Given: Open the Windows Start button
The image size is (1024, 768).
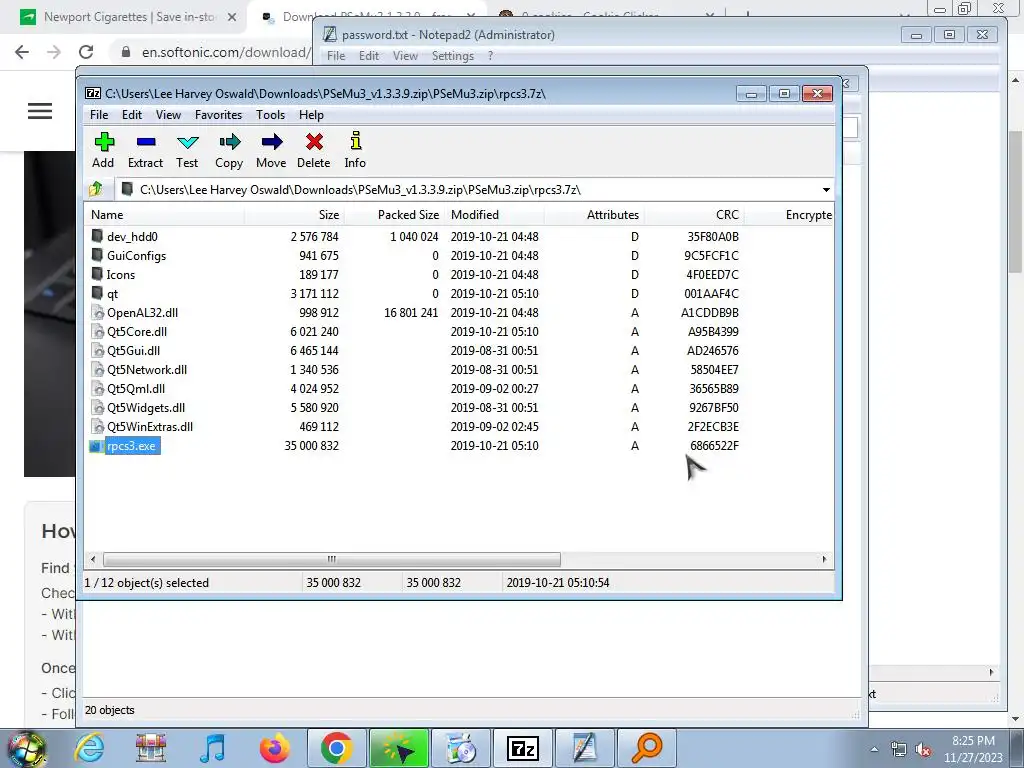Looking at the screenshot, I should point(26,748).
